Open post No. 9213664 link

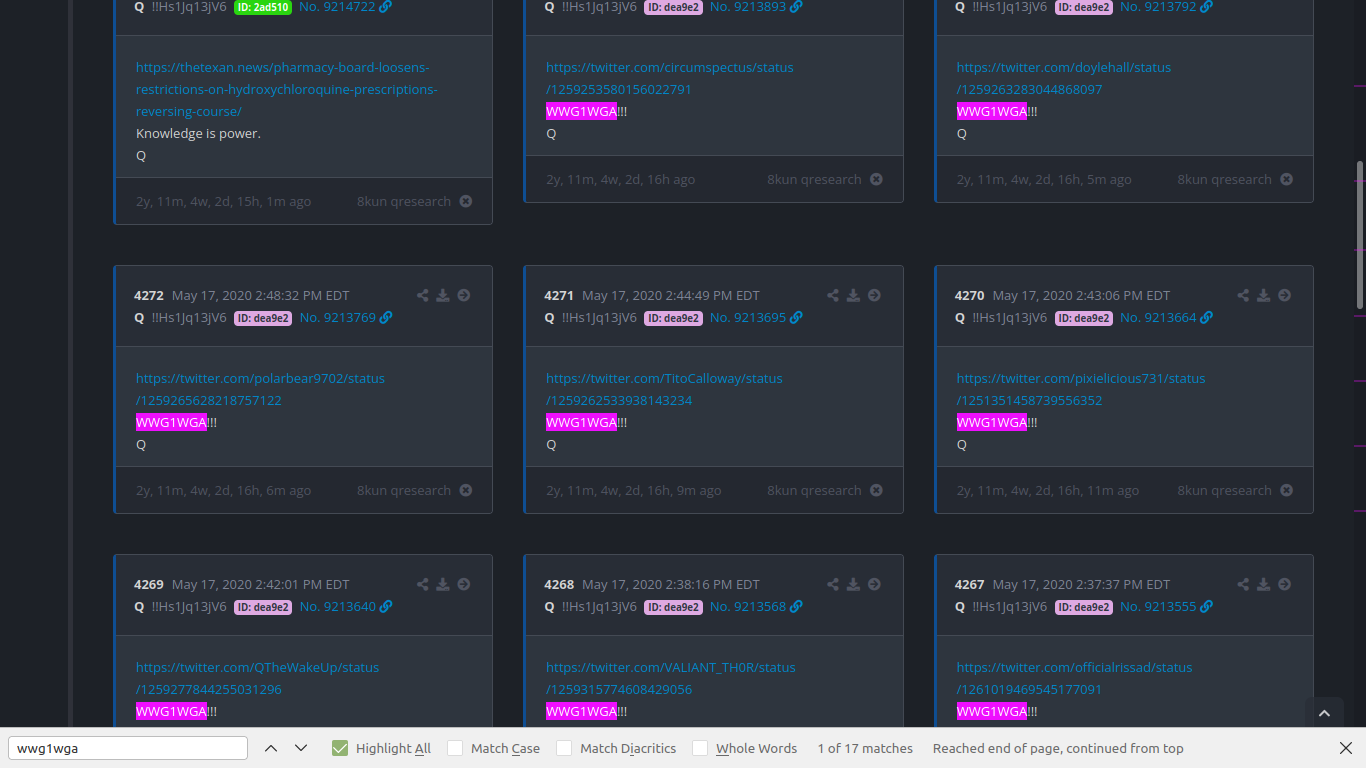1158,317
